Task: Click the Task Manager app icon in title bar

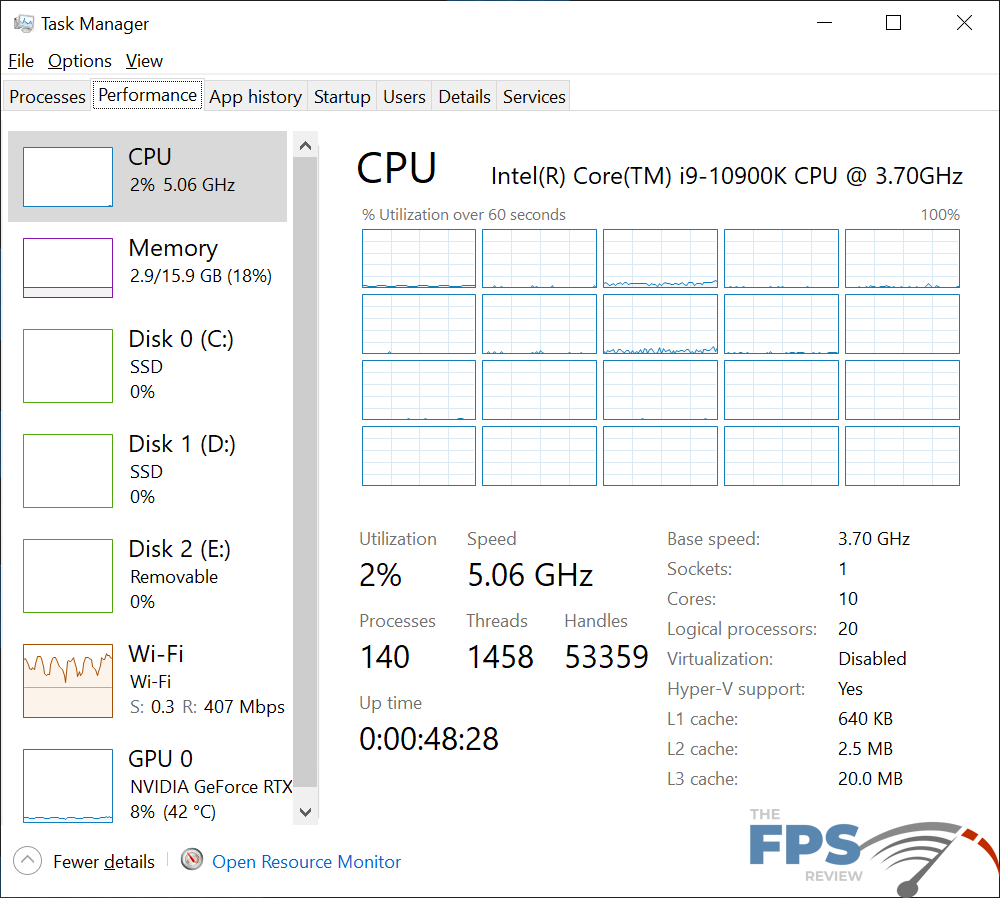Action: (x=24, y=24)
